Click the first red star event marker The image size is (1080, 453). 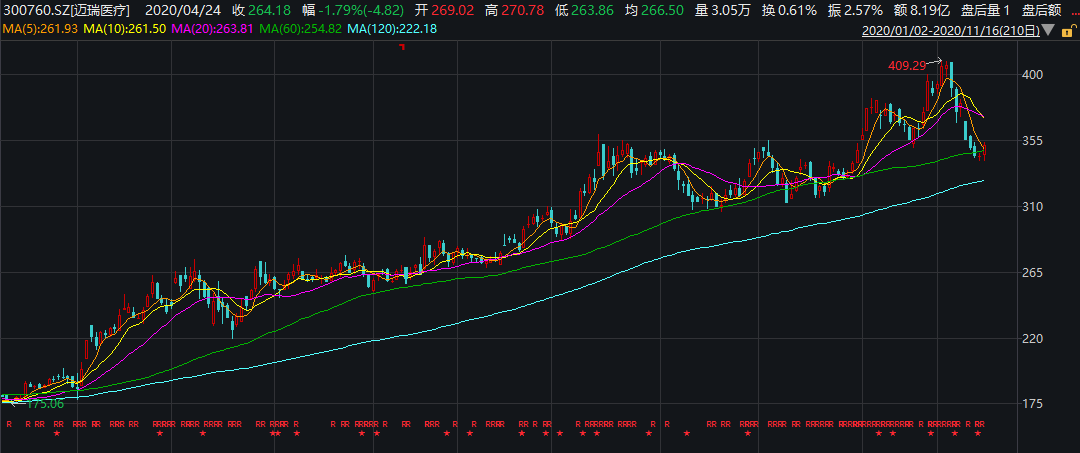(x=57, y=434)
